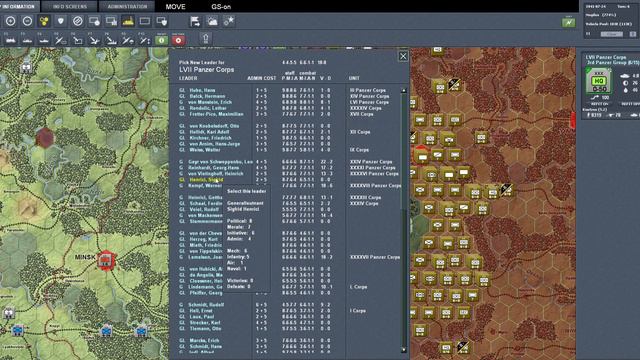Click the red circle end-turn button
Image resolution: width=640 pixels, height=360 pixels.
tap(178, 40)
